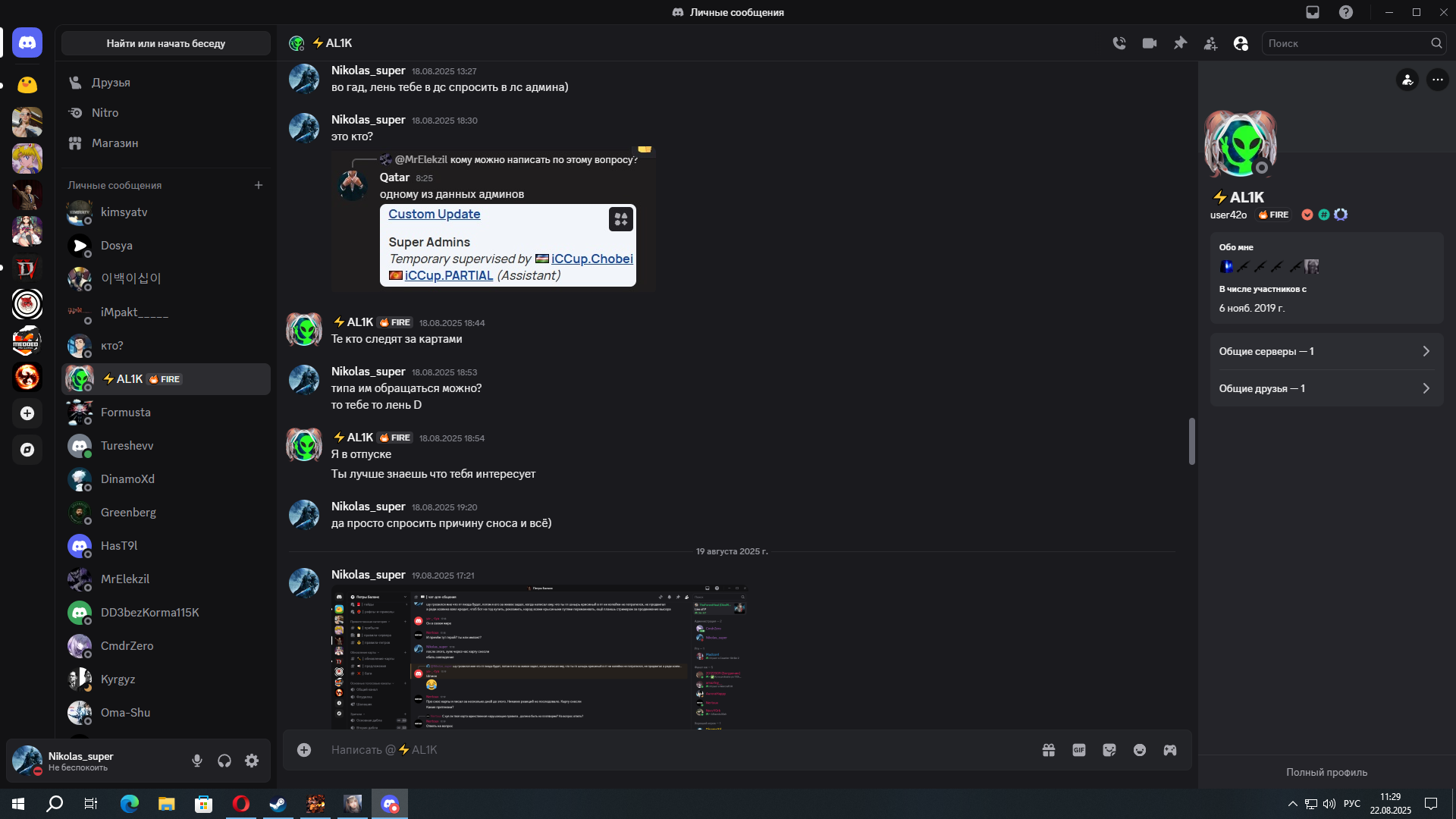The image size is (1456, 819).
Task: Open Steam from the taskbar
Action: 278,804
